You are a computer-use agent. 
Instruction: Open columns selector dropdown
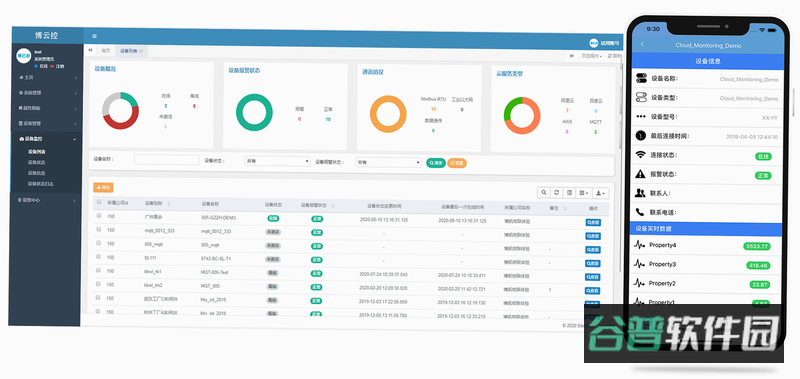click(583, 193)
